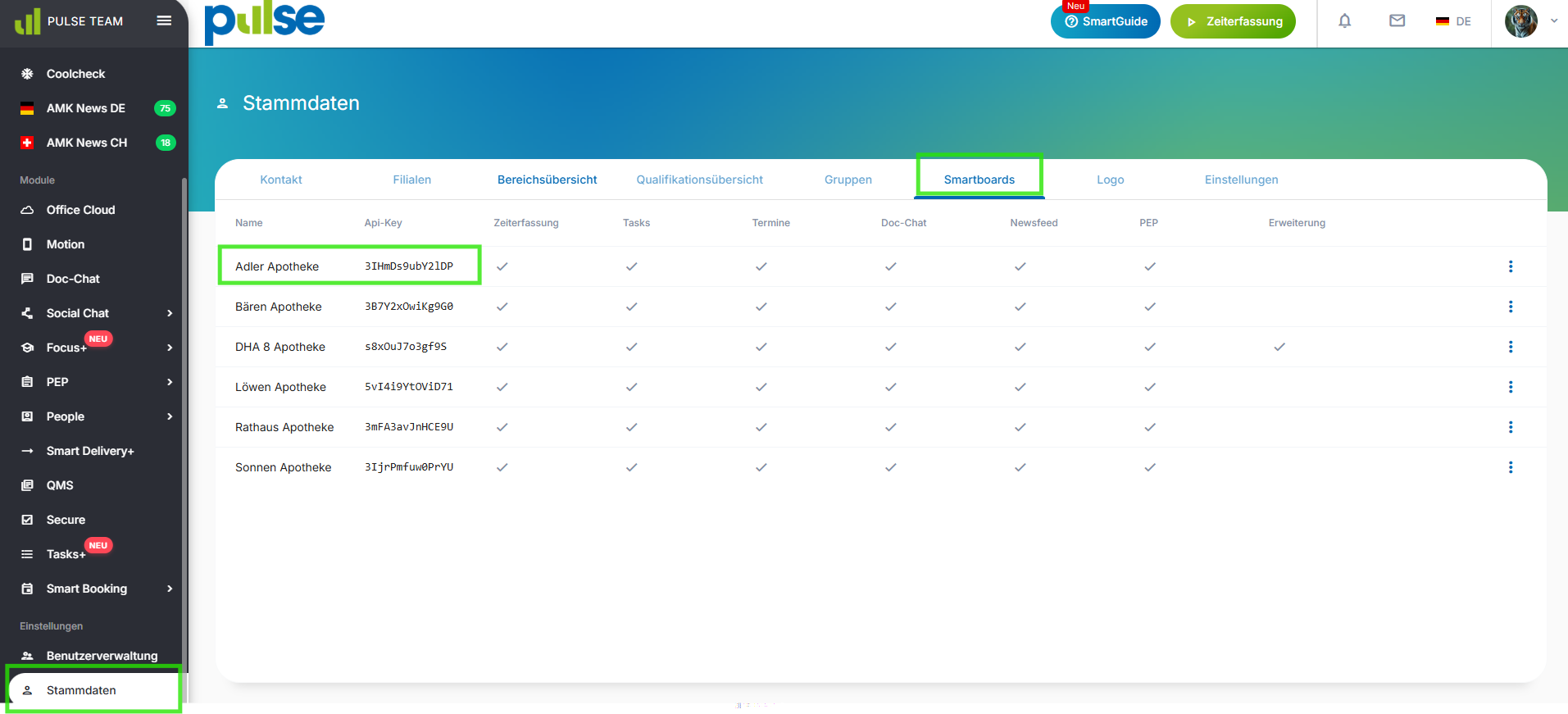Open actions menu for Adler Apotheke
This screenshot has width=1568, height=714.
coord(1511,266)
